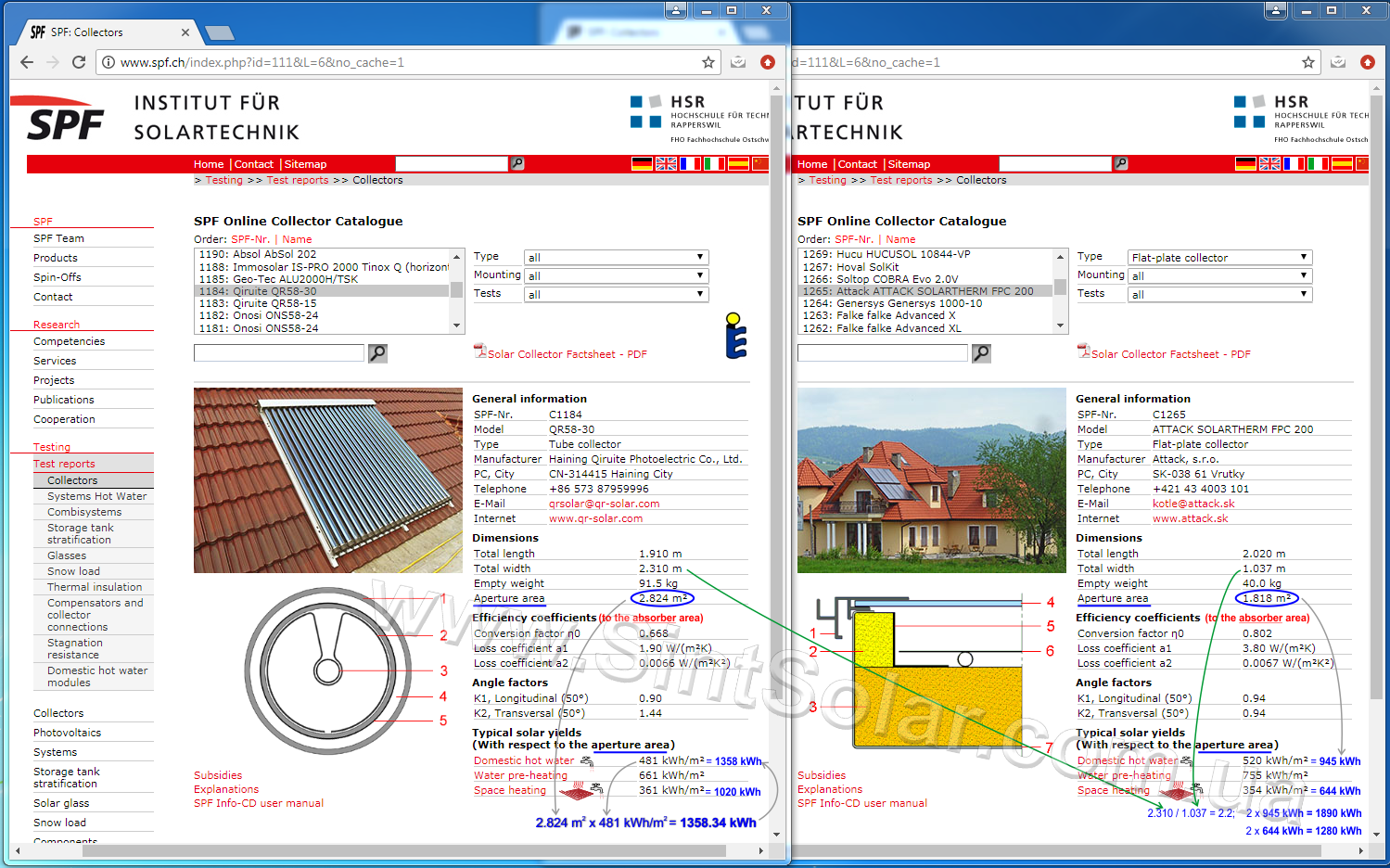Click catalogue search field in left window
Image resolution: width=1390 pixels, height=868 pixels.
pos(279,353)
